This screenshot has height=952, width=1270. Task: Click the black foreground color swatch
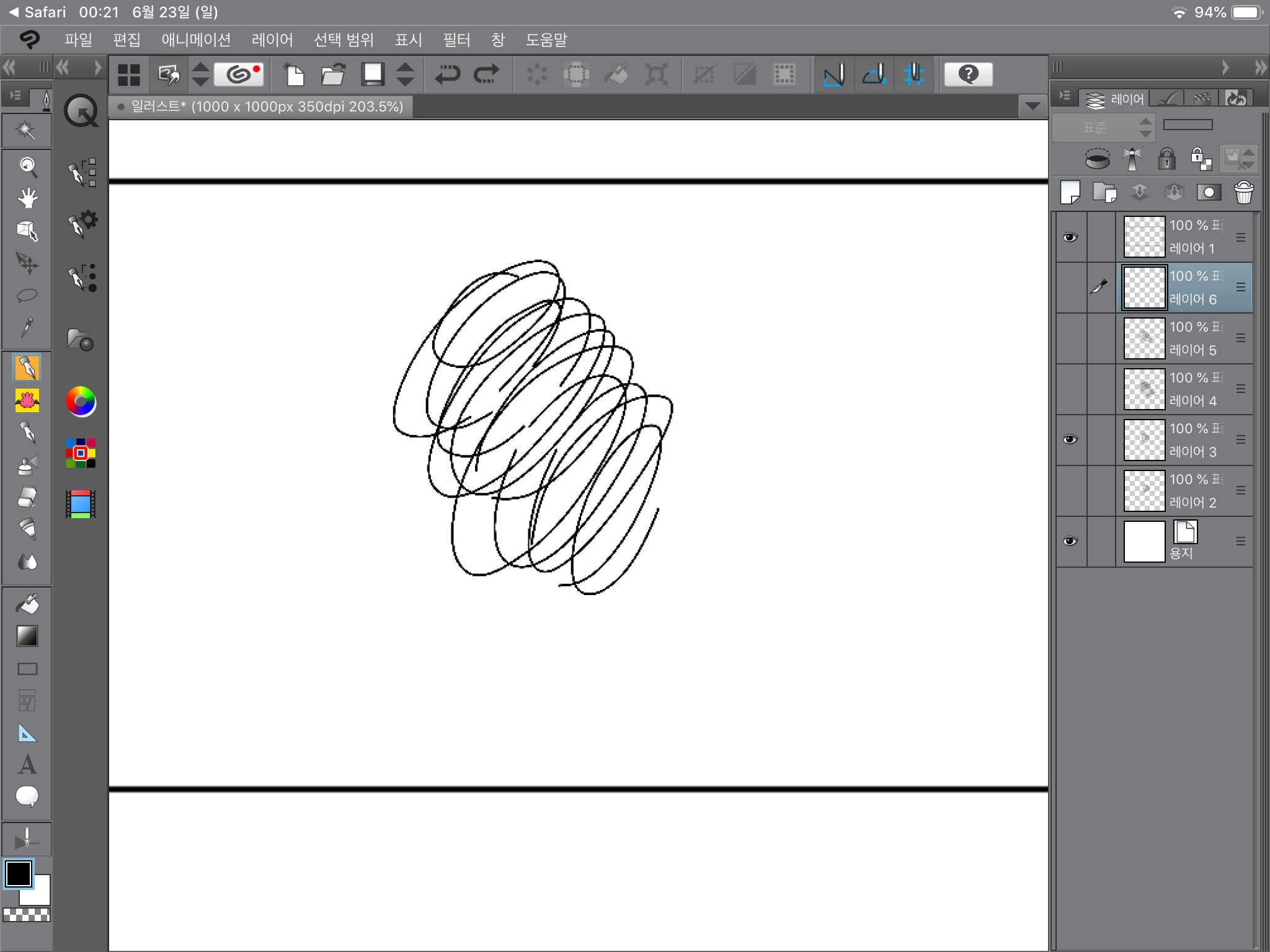tap(18, 874)
